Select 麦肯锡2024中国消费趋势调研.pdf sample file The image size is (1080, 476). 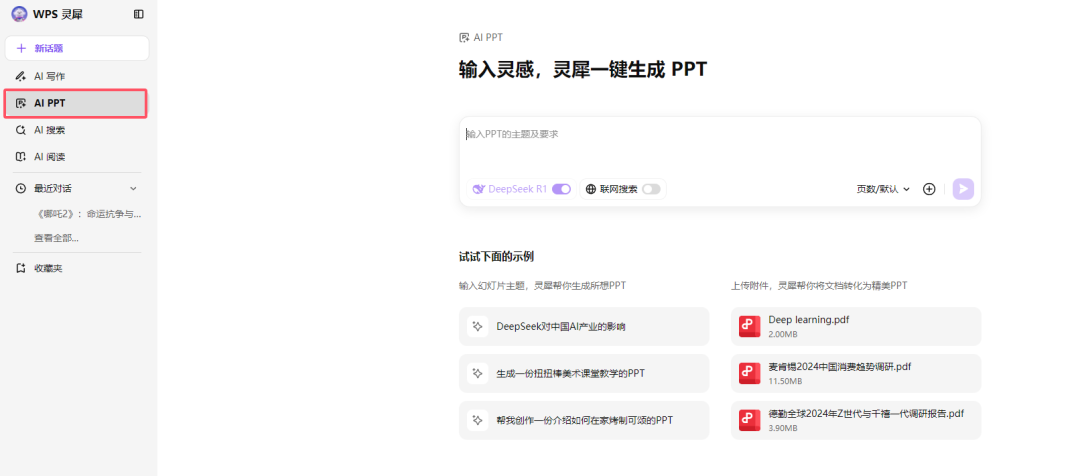(x=856, y=373)
